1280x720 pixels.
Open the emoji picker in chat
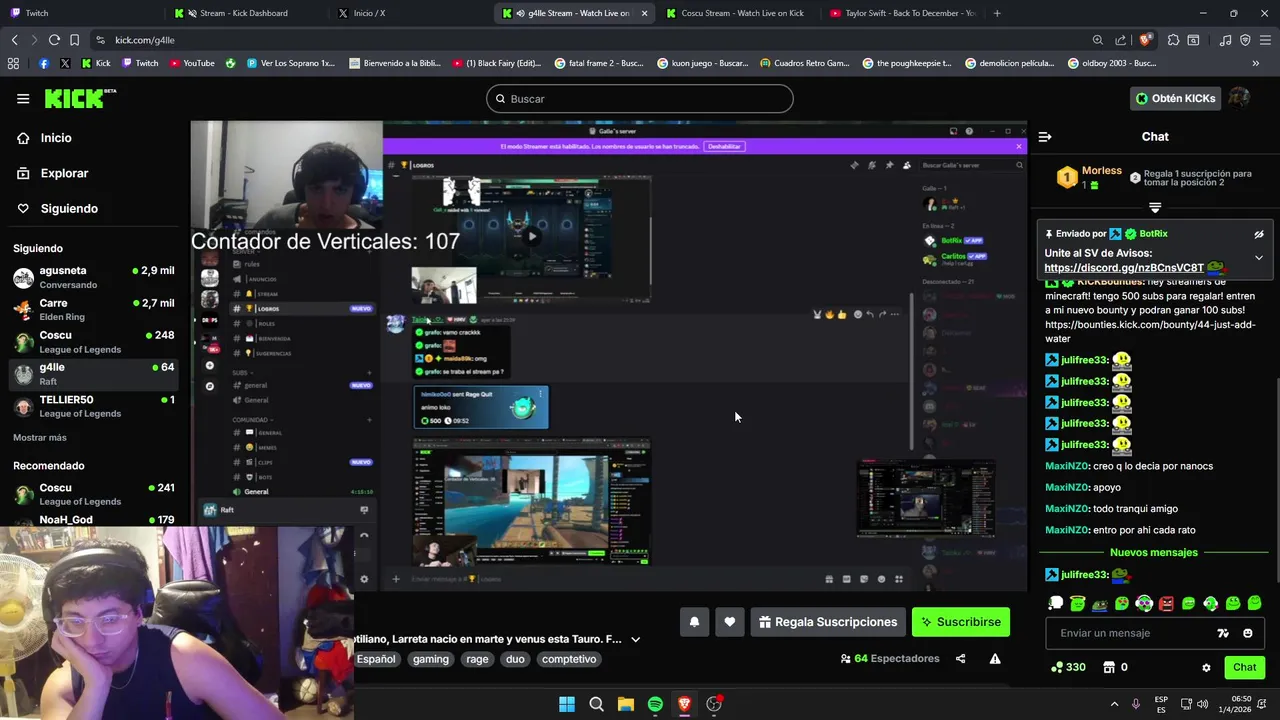click(1247, 633)
